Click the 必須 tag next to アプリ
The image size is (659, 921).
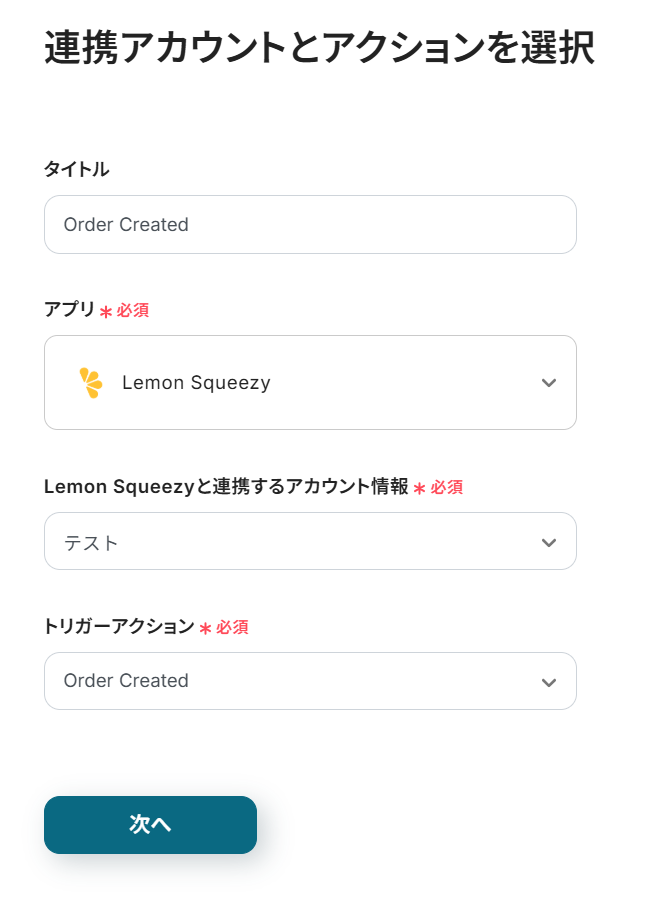coord(133,311)
